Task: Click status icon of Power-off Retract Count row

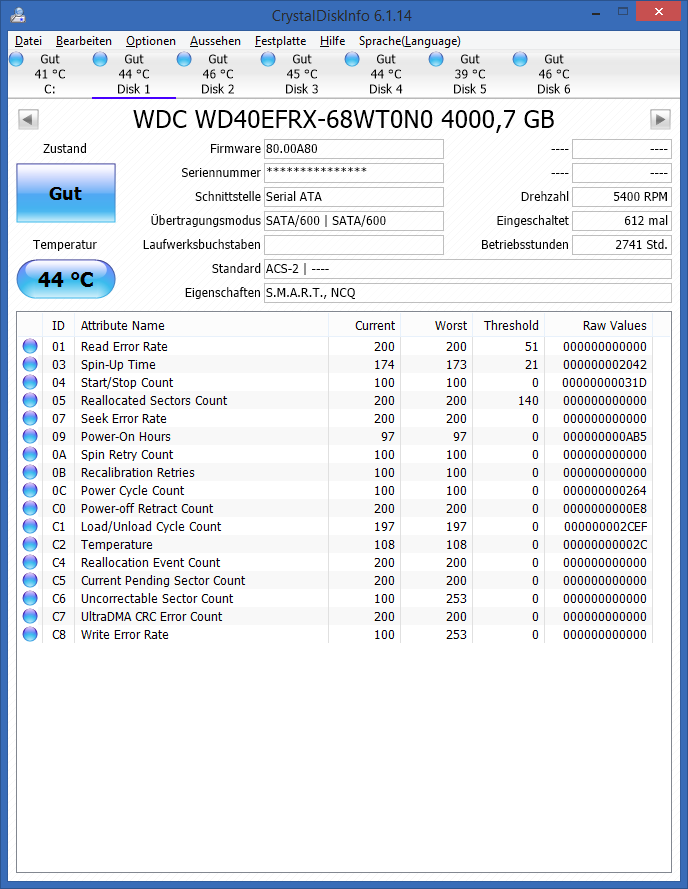Action: point(30,508)
